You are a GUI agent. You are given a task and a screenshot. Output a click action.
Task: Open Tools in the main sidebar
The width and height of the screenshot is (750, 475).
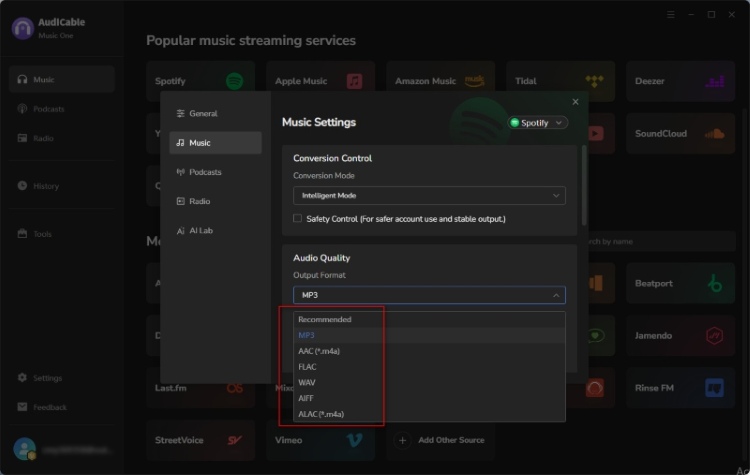62,233
